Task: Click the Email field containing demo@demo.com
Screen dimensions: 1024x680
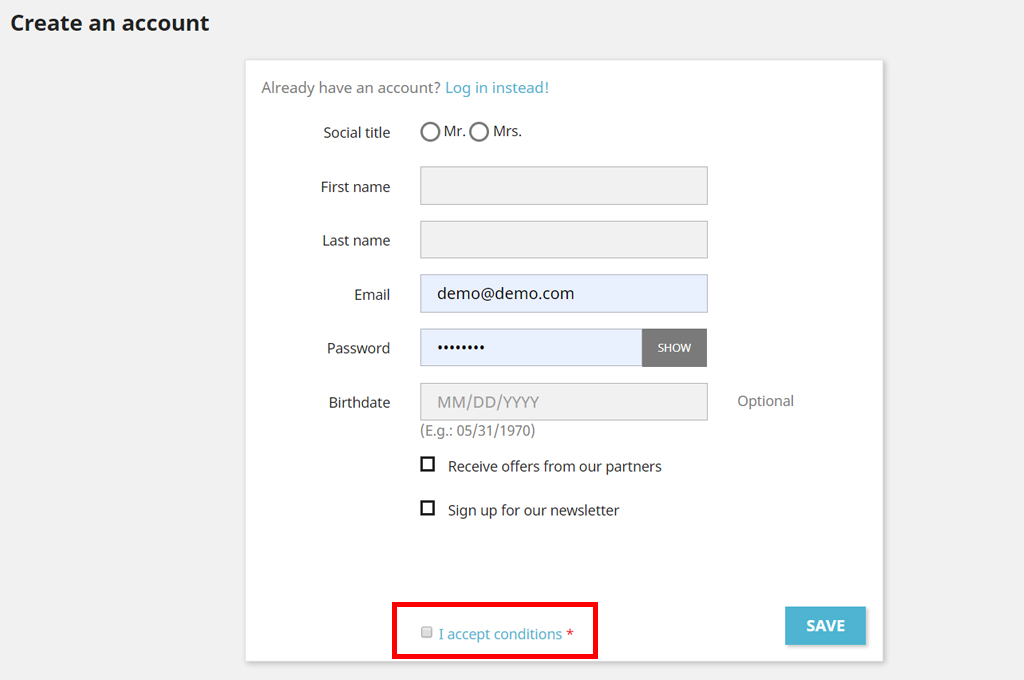Action: click(563, 294)
